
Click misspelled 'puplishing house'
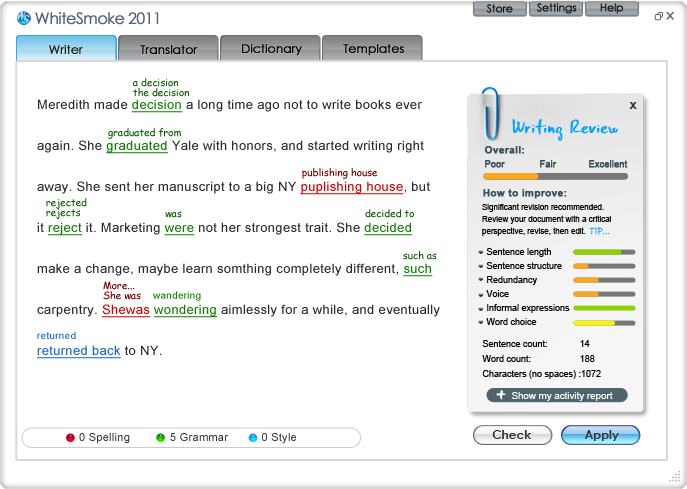(352, 187)
